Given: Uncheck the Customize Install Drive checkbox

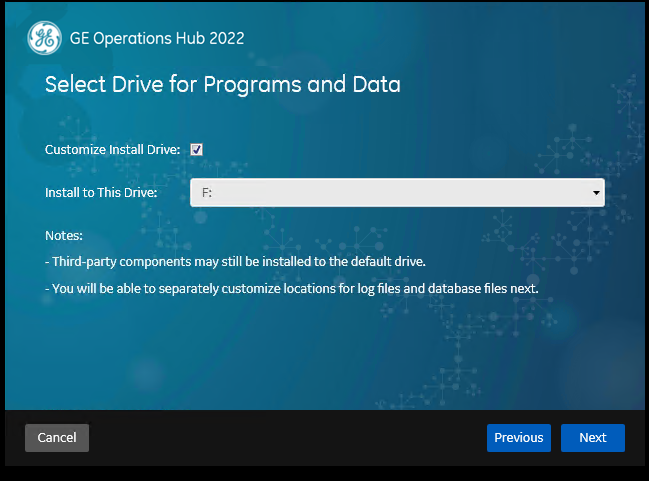Looking at the screenshot, I should (196, 149).
